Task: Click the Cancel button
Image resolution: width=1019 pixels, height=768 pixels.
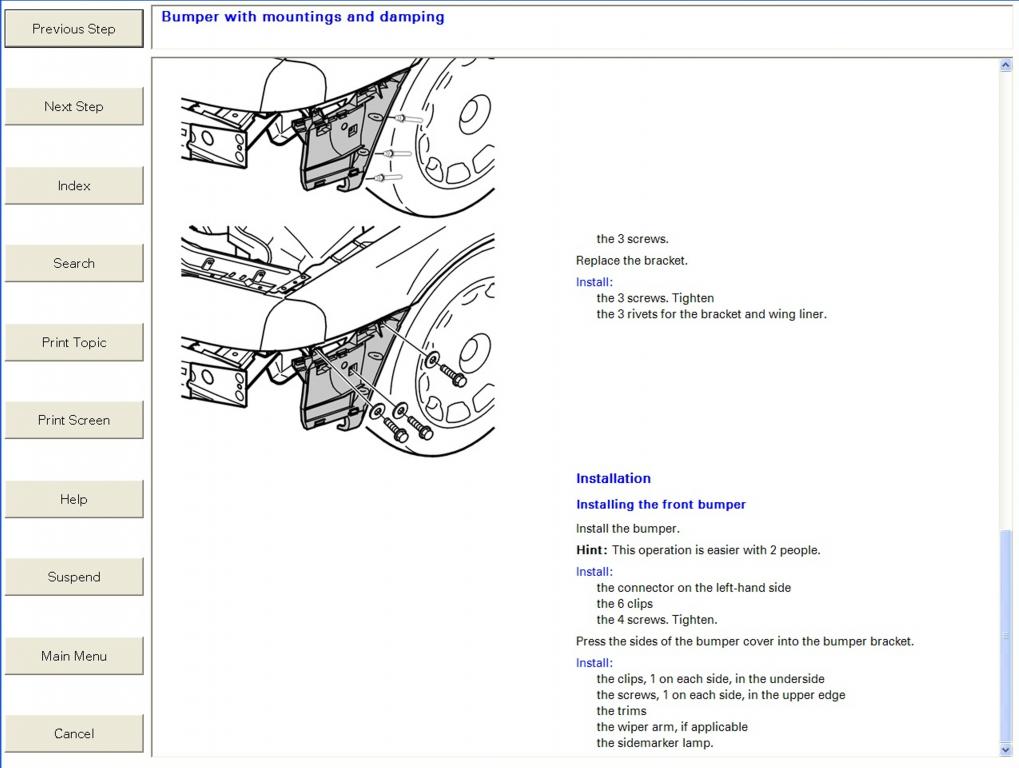Action: (73, 734)
